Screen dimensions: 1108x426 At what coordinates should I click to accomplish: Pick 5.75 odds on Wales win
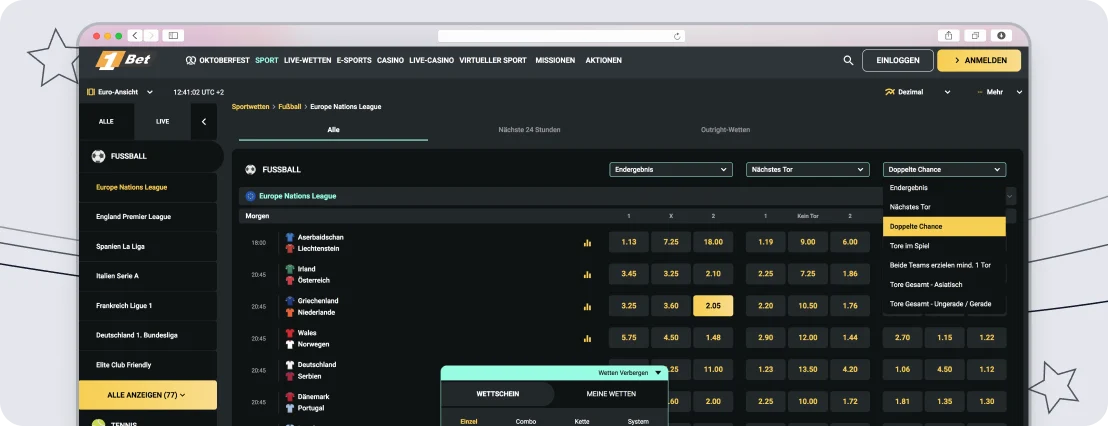coord(628,338)
